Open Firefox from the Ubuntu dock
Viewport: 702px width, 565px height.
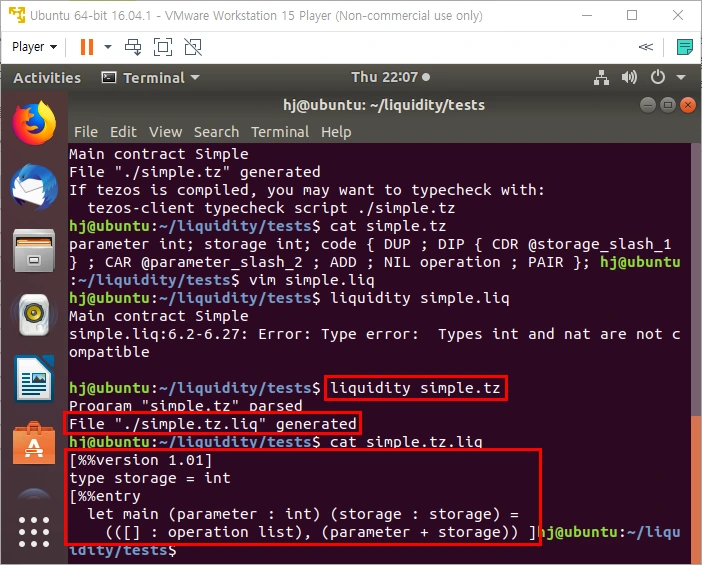click(x=34, y=123)
